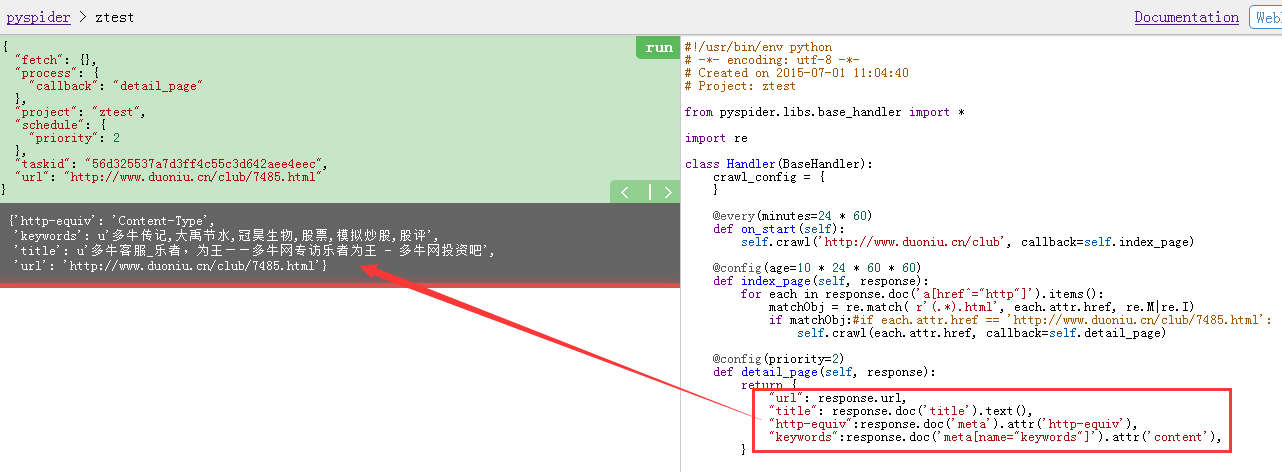Click the '@config(priority=2)' decorator line
Image resolution: width=1282 pixels, height=472 pixels.
point(779,358)
